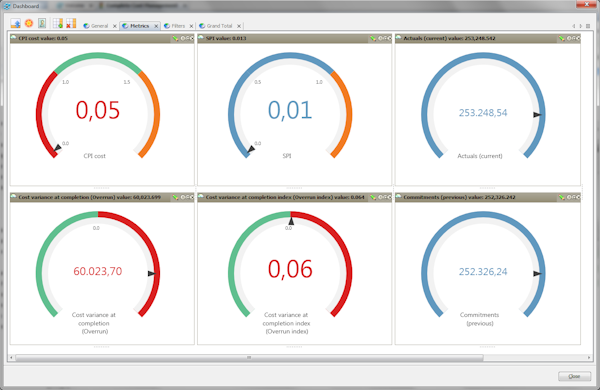600x390 pixels.
Task: Edit the CPI cost panel with pencil icon
Action: pyautogui.click(x=175, y=38)
